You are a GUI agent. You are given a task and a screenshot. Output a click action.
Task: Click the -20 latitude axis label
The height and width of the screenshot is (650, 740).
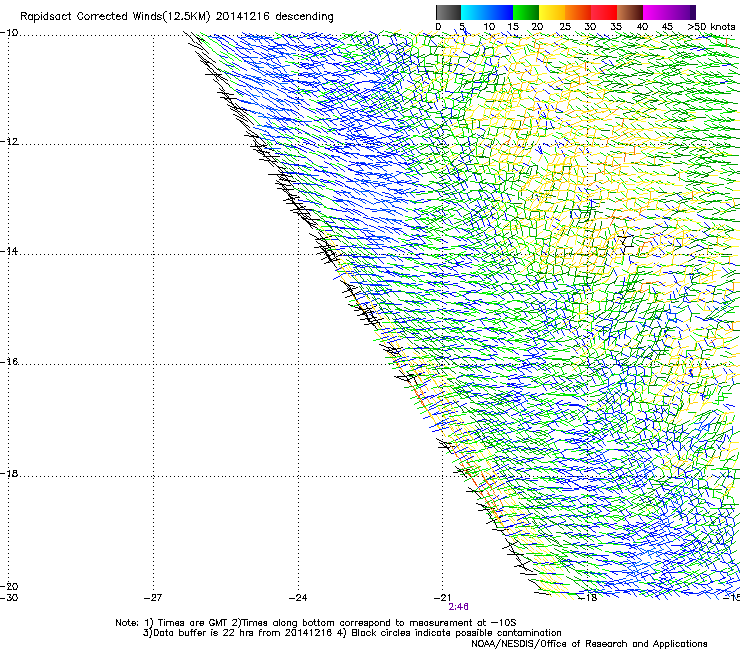(9, 587)
